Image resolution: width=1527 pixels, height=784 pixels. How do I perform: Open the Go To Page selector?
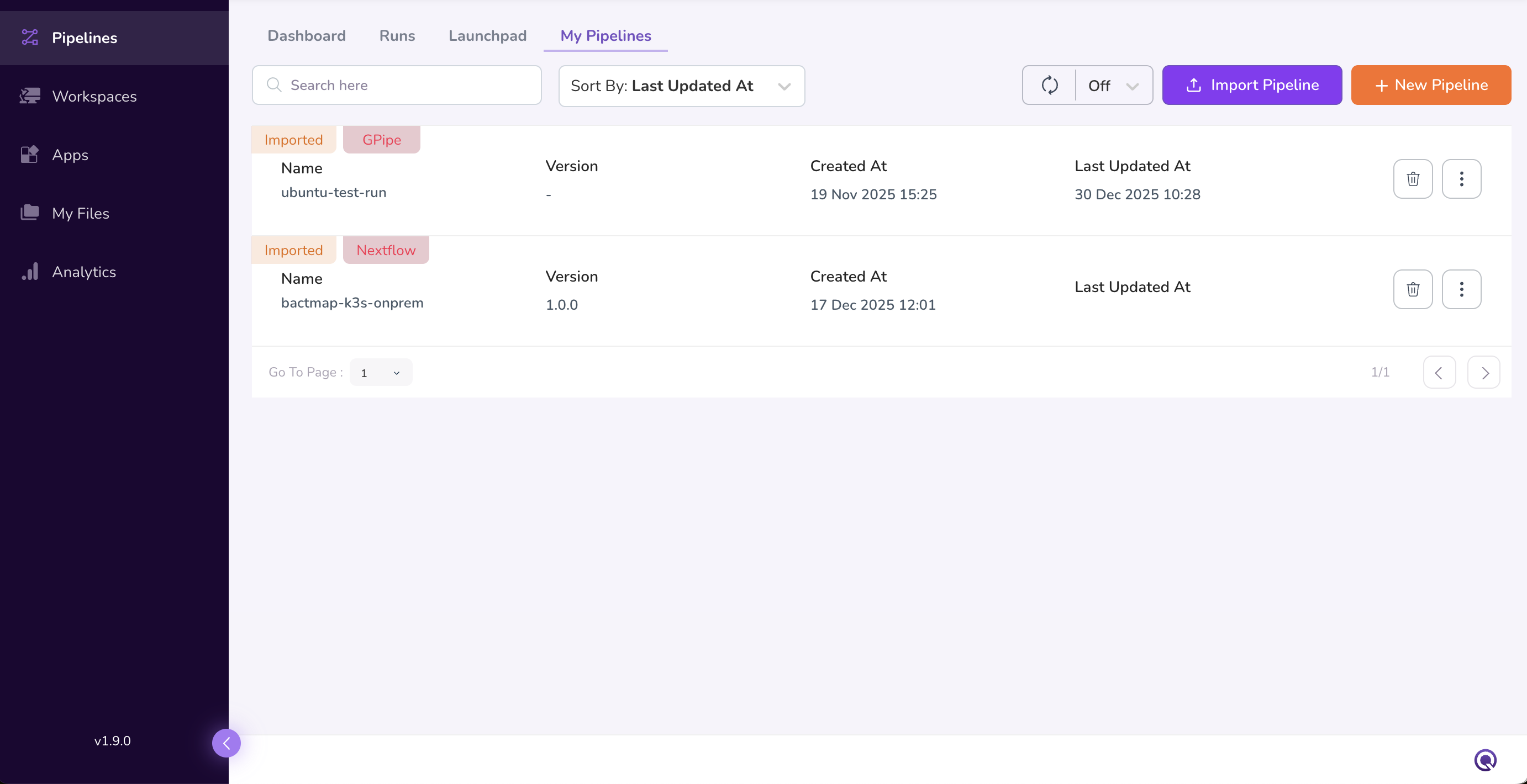(381, 373)
